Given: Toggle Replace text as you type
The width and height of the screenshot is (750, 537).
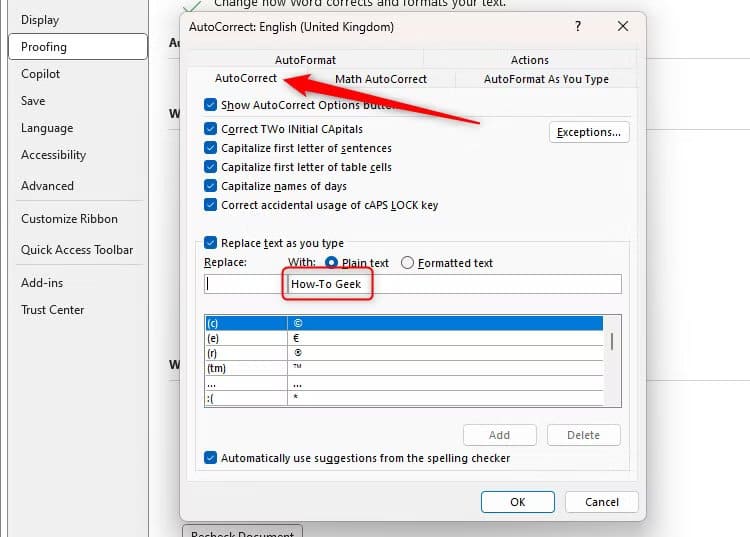Looking at the screenshot, I should coord(210,243).
